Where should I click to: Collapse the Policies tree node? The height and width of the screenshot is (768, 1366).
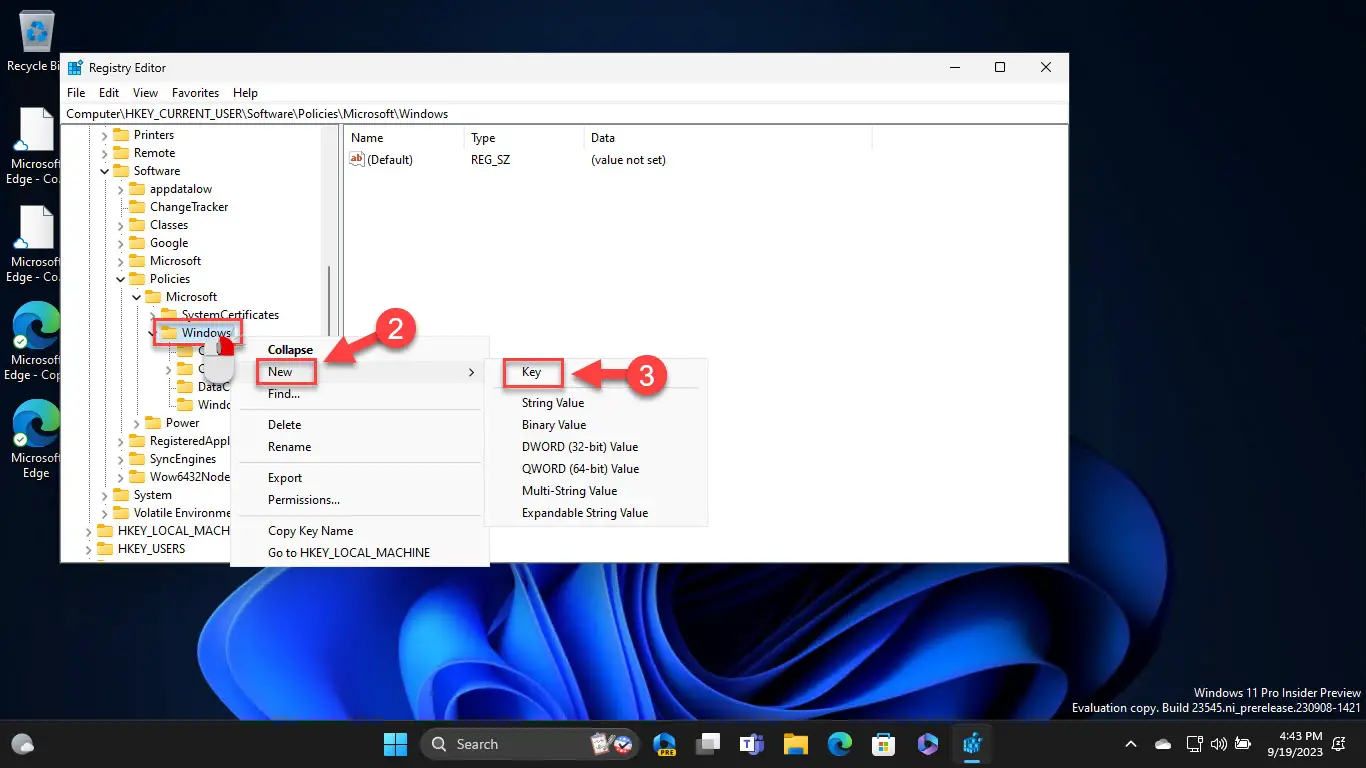coord(121,279)
